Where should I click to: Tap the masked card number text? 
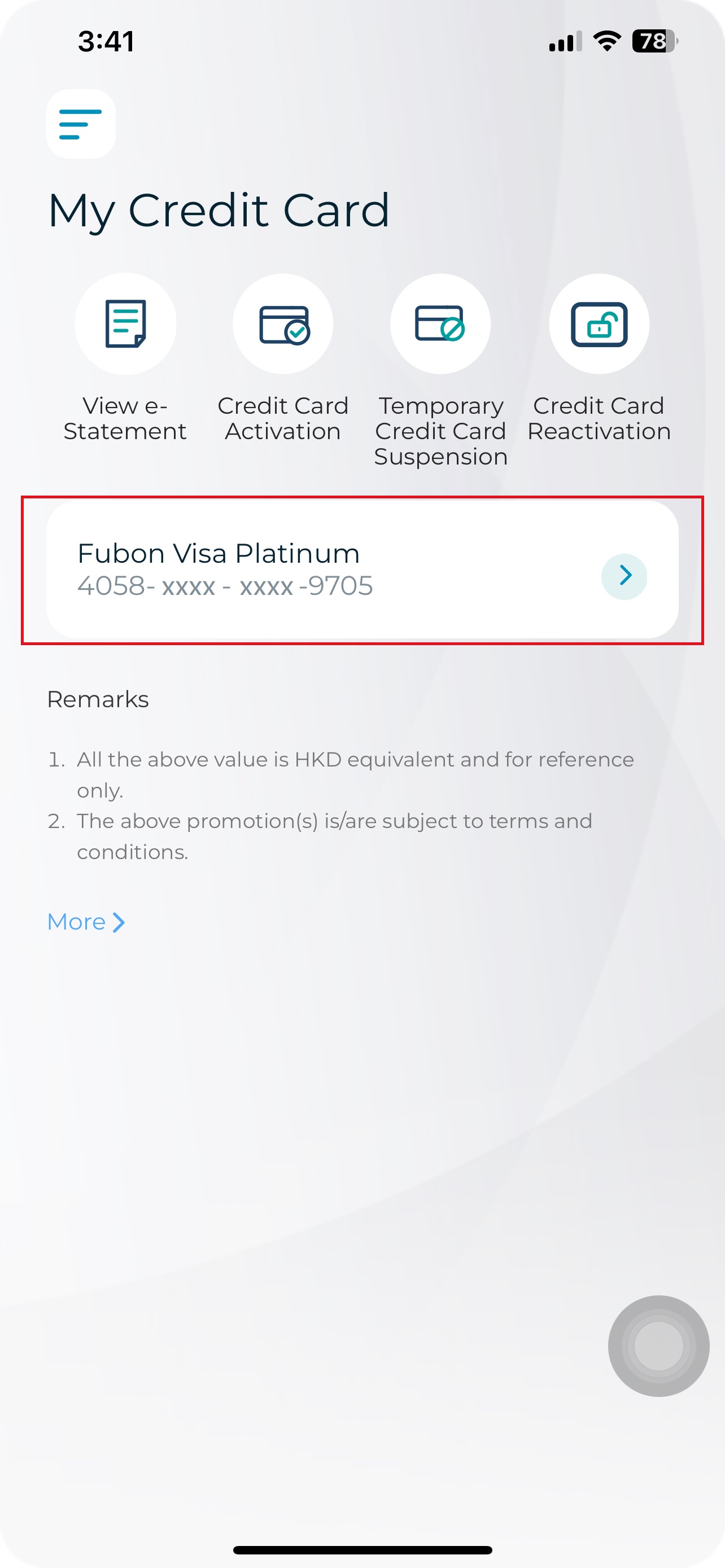[x=225, y=586]
